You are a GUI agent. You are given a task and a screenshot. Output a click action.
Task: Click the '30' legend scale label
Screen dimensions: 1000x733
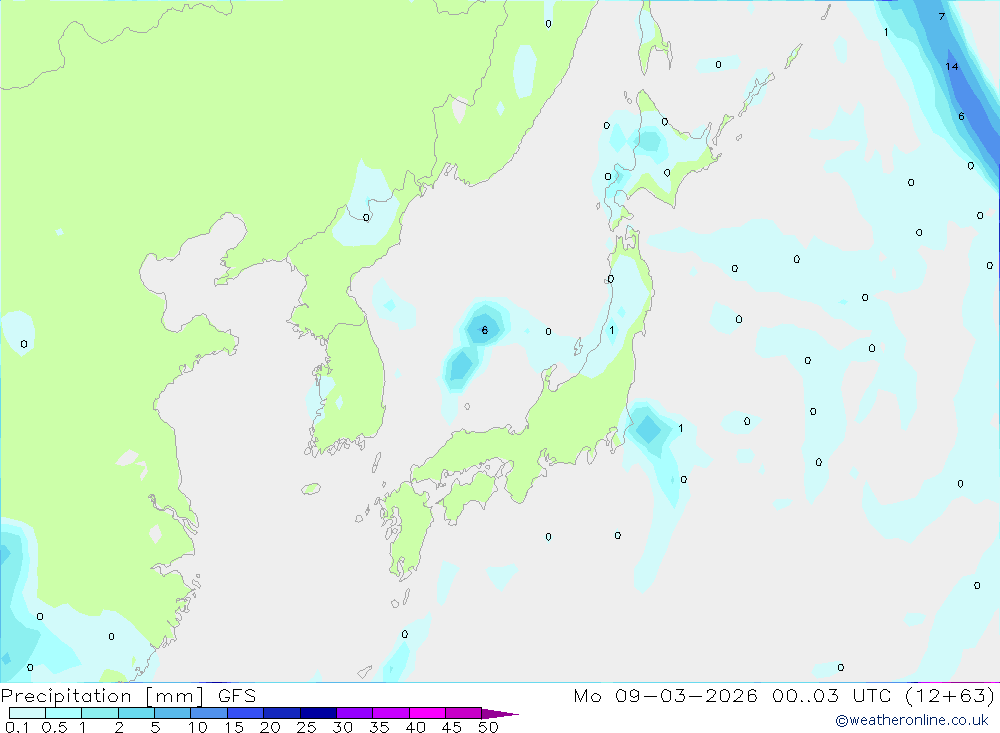342,727
